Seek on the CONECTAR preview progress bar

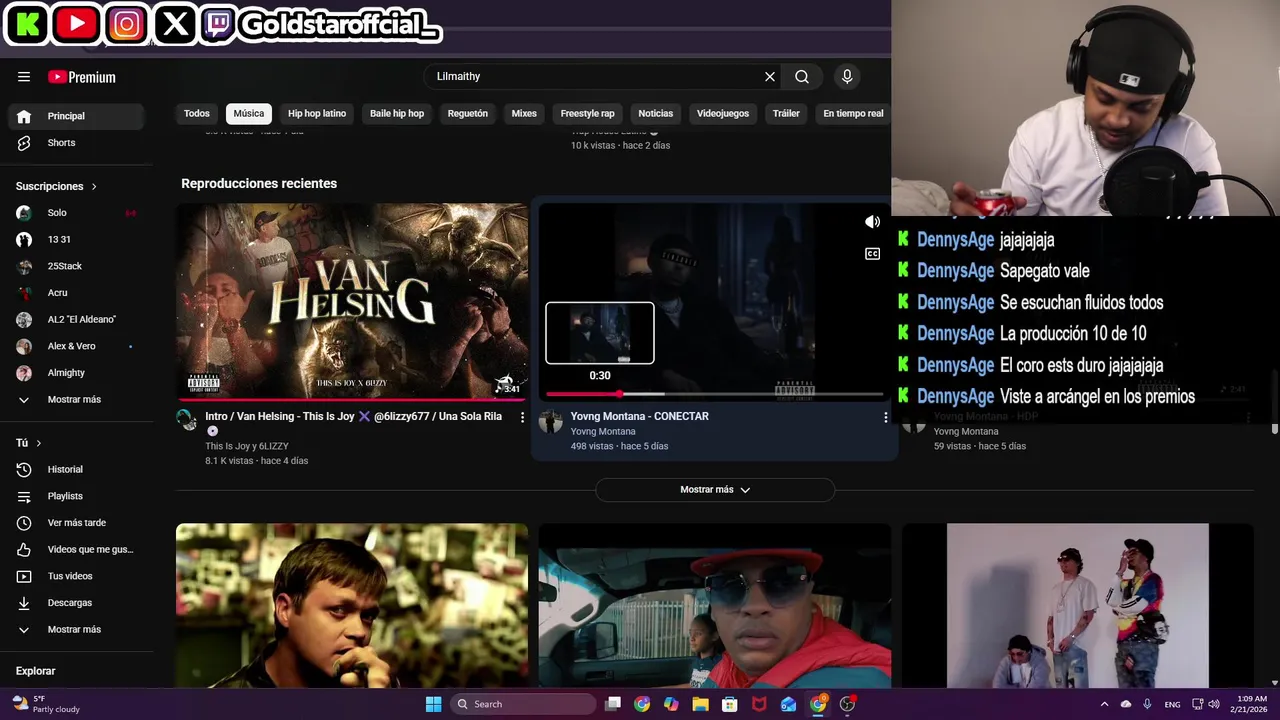point(713,395)
